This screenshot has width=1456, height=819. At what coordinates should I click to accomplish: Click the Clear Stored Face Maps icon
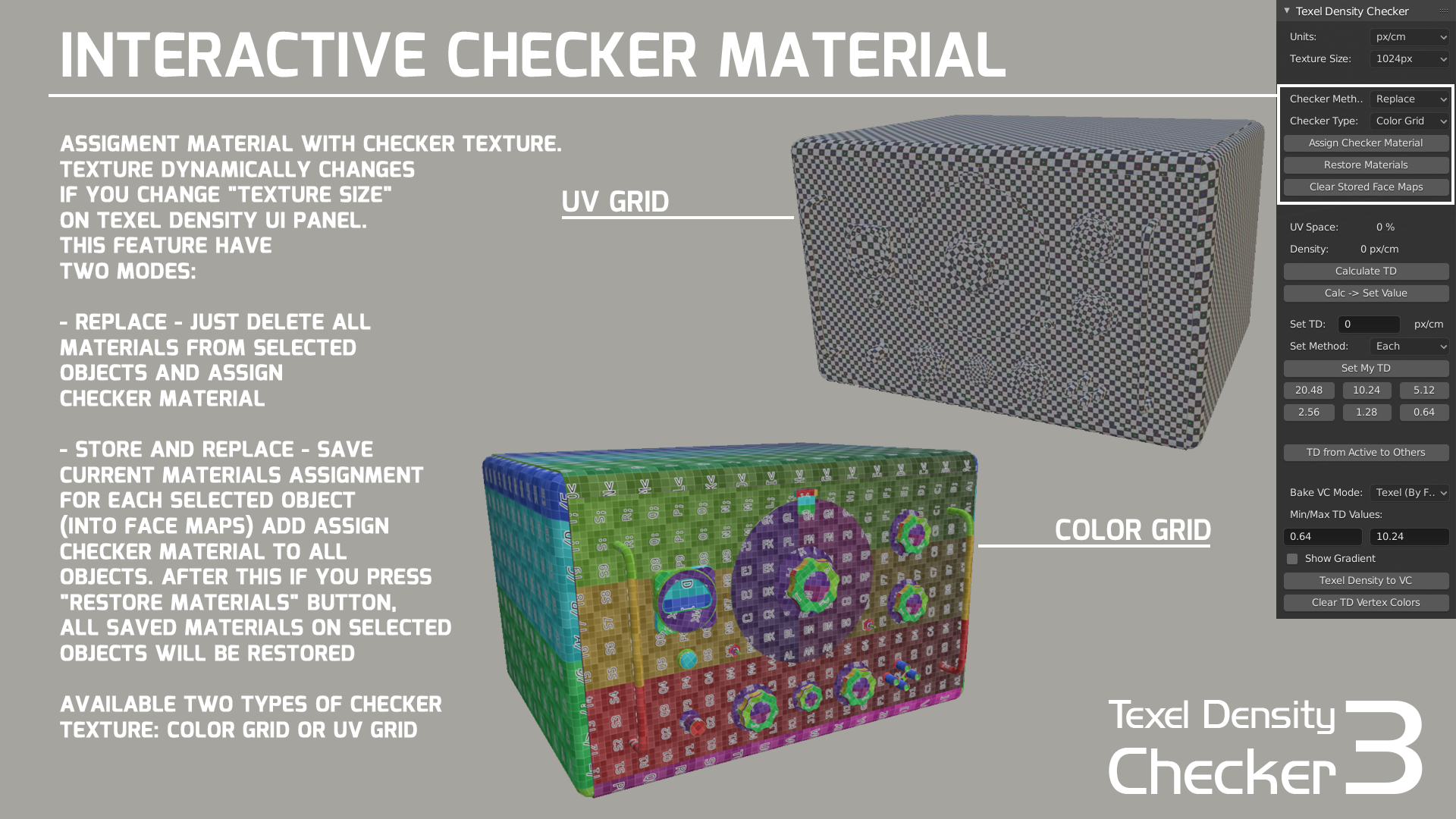(x=1366, y=186)
